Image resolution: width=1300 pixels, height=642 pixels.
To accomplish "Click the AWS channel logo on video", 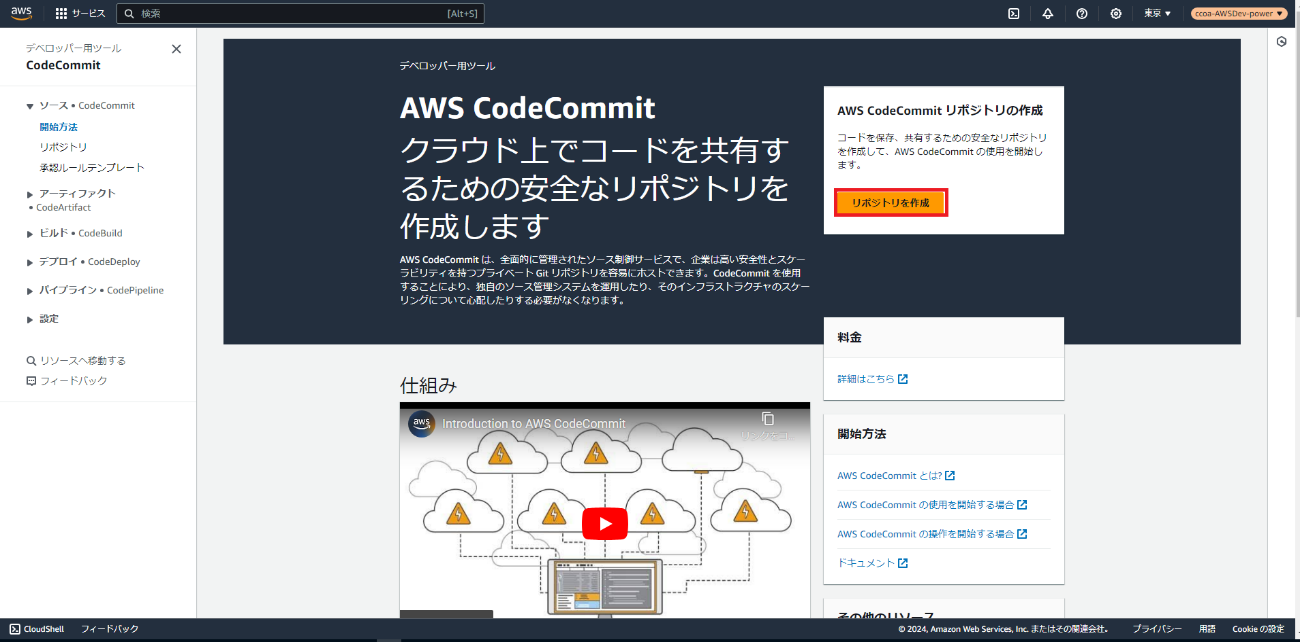I will click(x=421, y=423).
